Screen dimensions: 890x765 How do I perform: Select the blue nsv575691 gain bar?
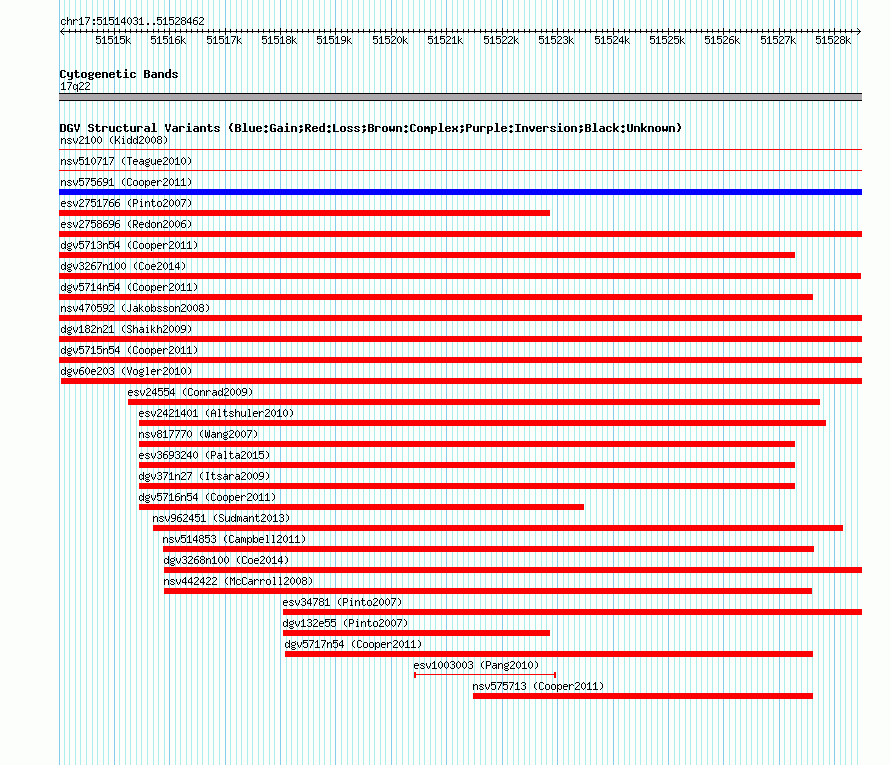coord(460,192)
